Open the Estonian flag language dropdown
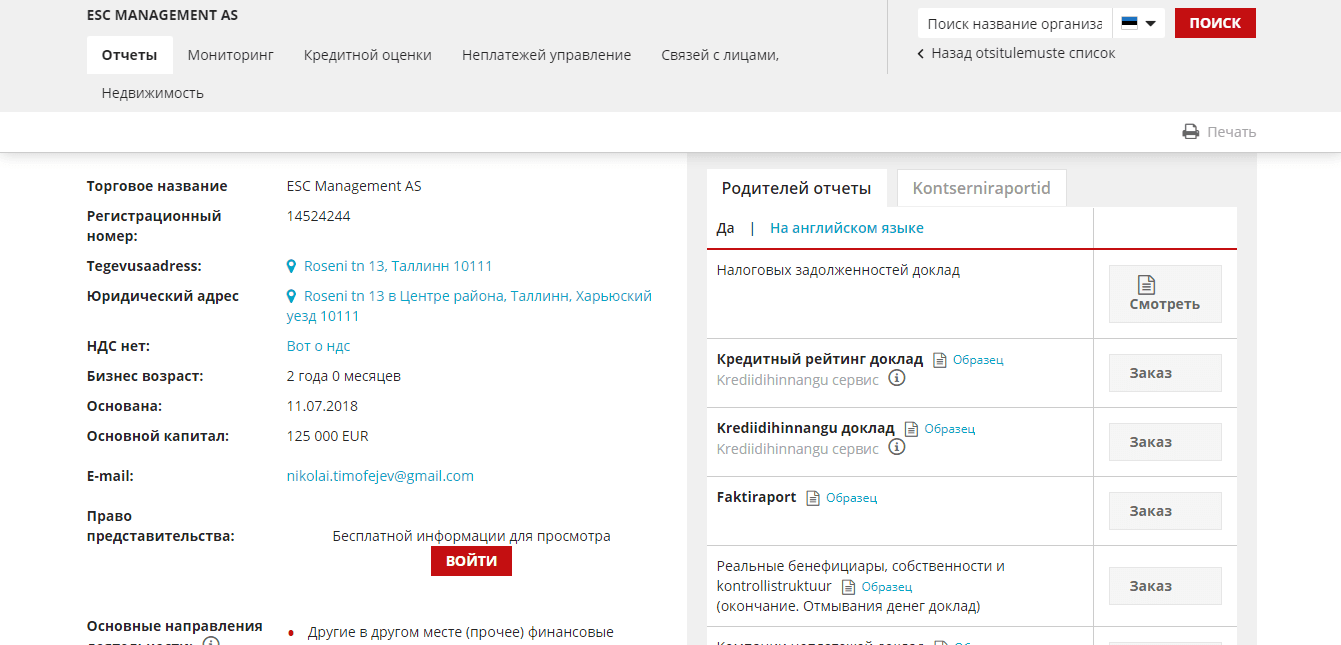The height and width of the screenshot is (645, 1341). pos(1138,23)
